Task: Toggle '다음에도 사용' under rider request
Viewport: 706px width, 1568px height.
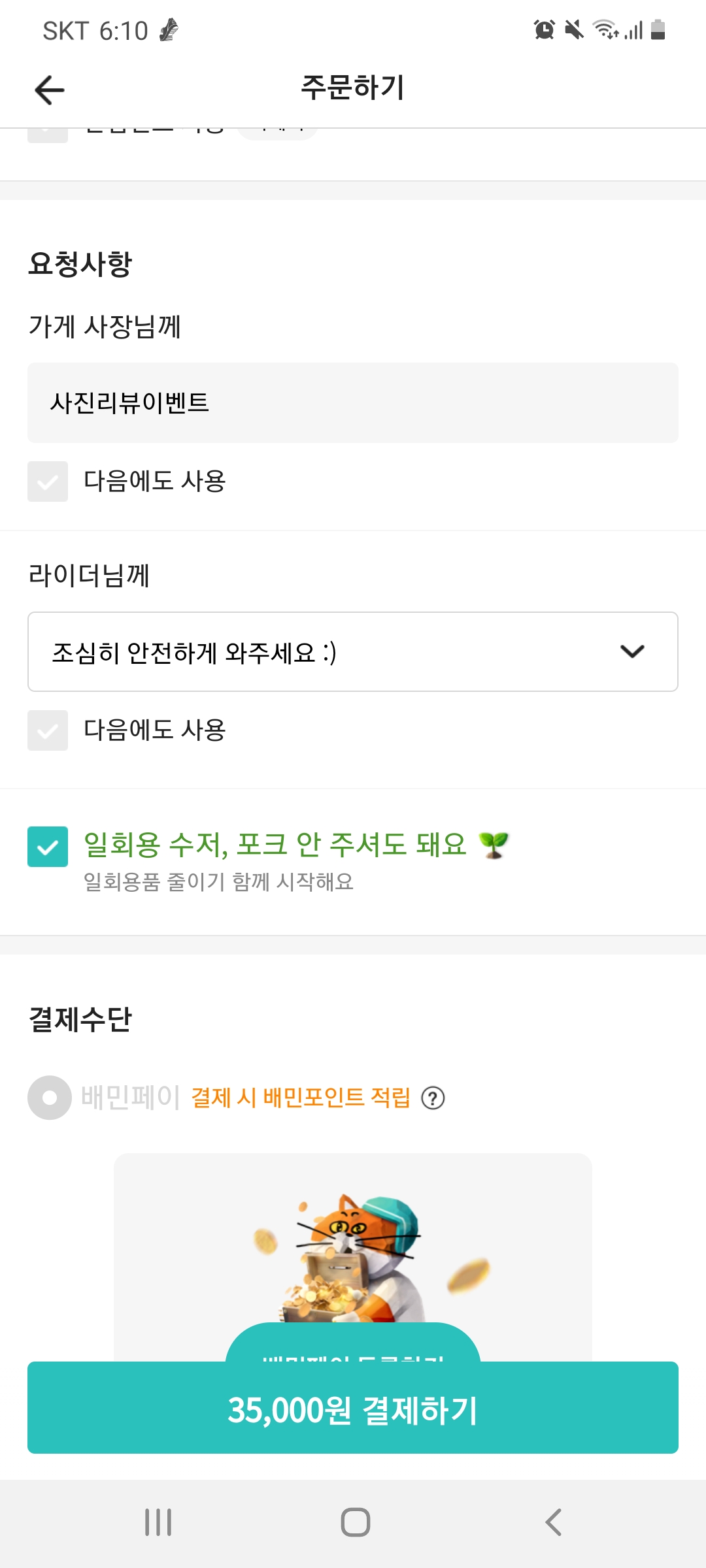Action: [x=48, y=730]
